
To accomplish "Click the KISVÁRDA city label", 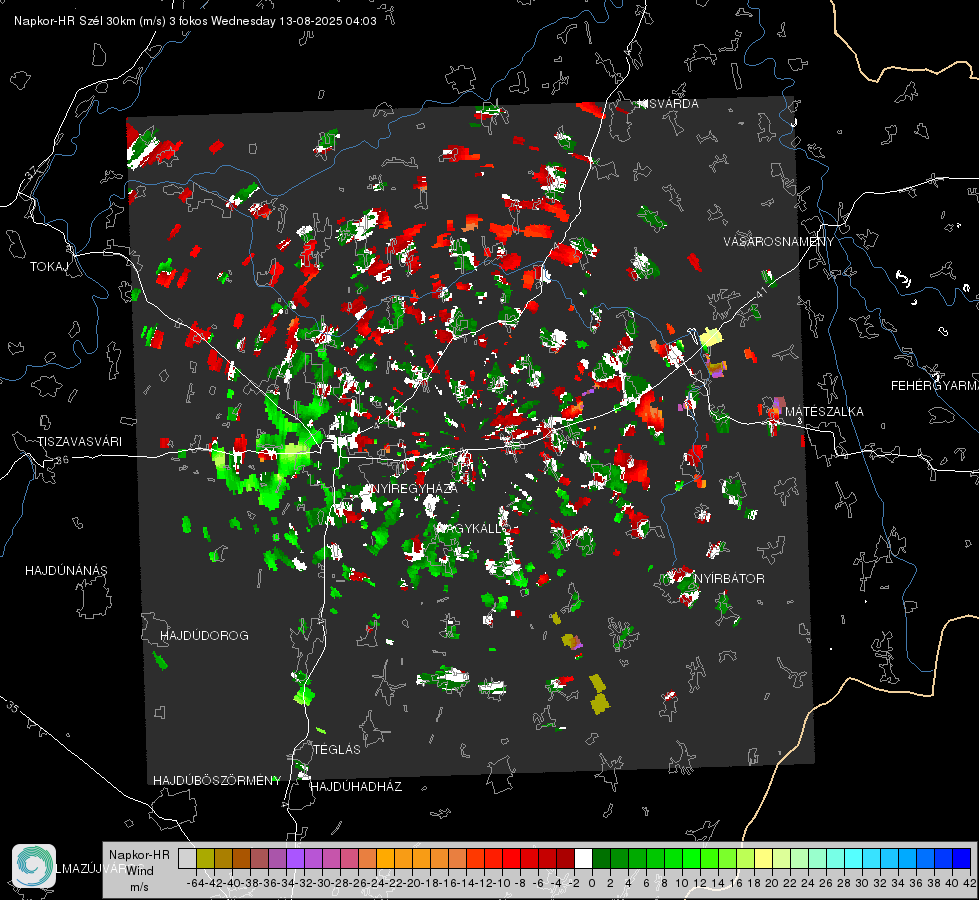I will click(x=668, y=104).
